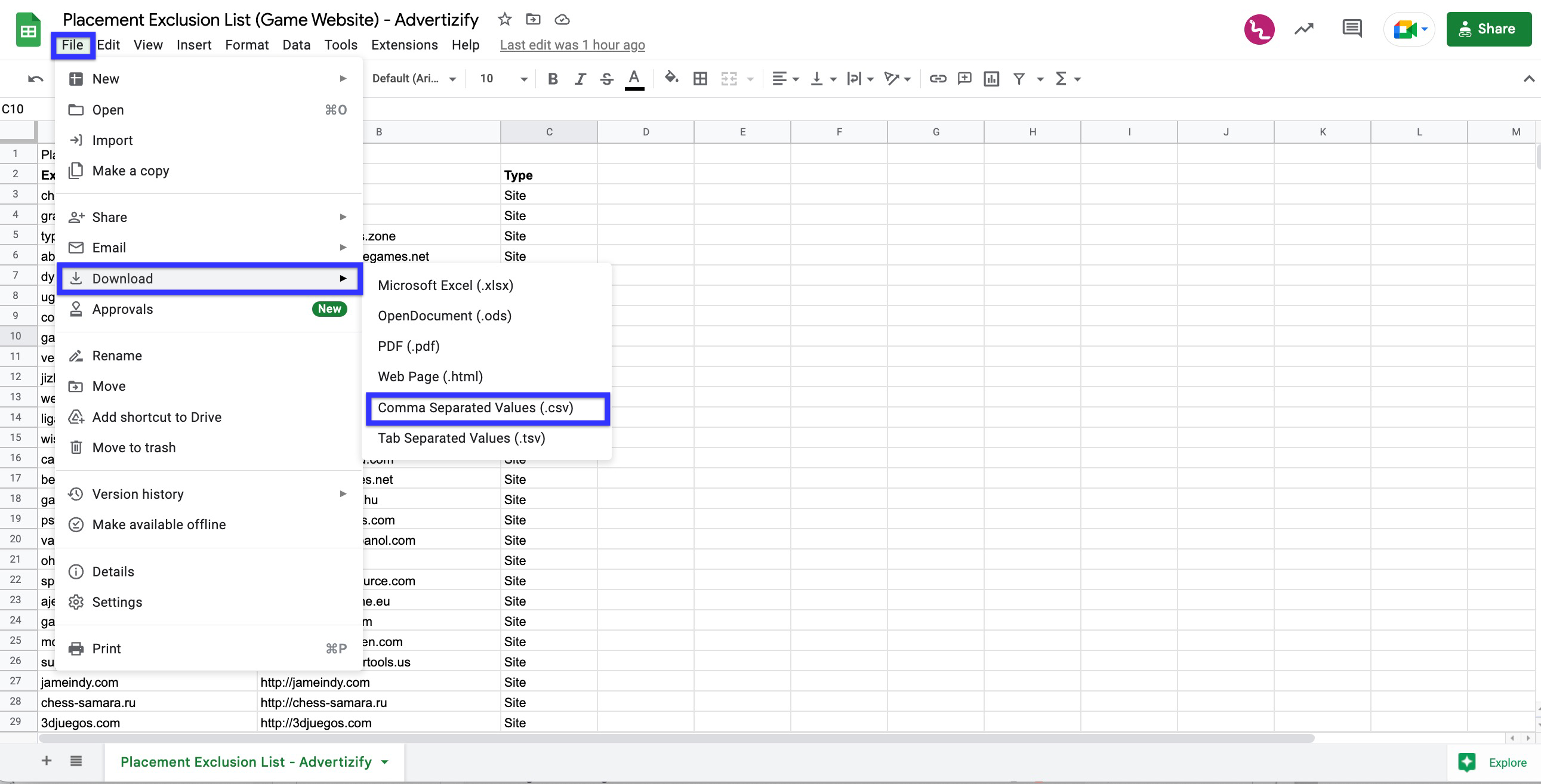
Task: Choose Print from the File menu
Action: (x=208, y=649)
